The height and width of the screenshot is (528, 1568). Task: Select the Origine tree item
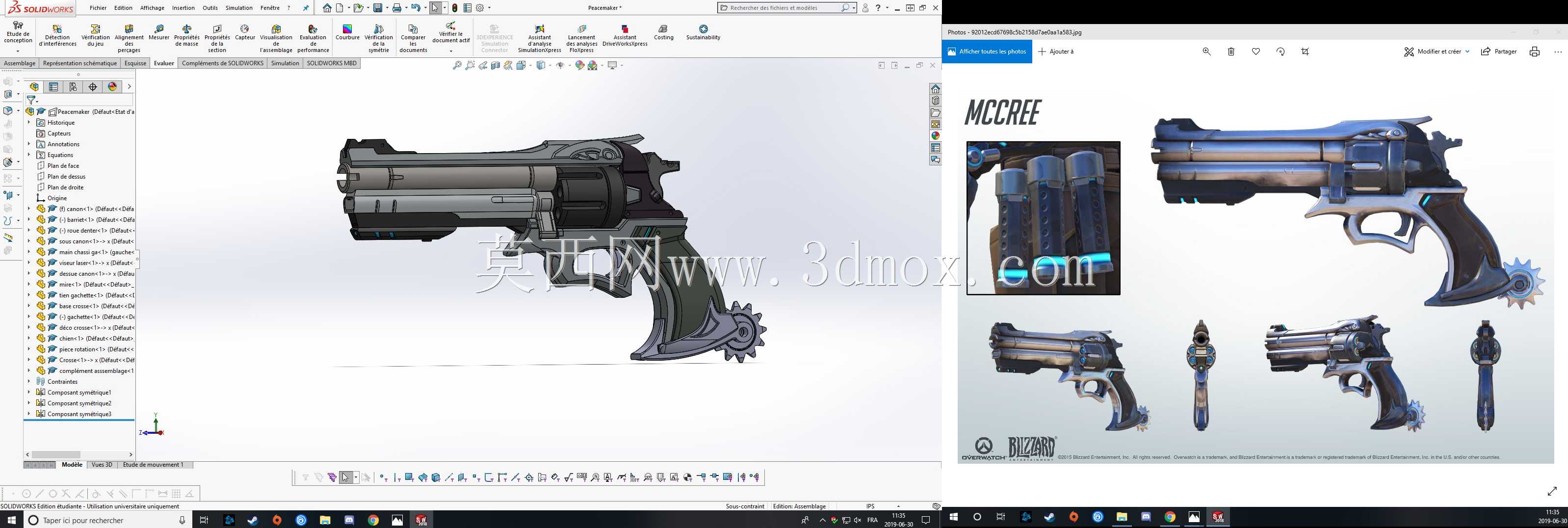pyautogui.click(x=57, y=198)
